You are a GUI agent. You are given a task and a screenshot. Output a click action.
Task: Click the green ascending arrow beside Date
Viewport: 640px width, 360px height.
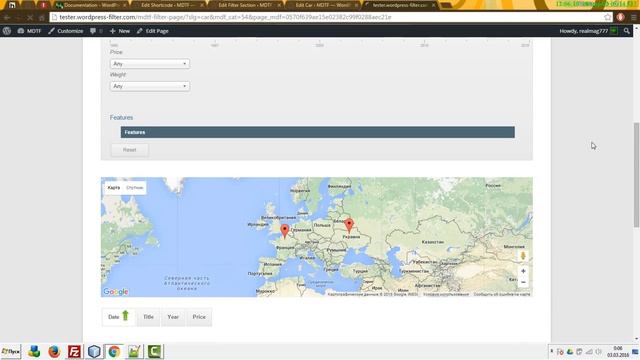click(125, 315)
